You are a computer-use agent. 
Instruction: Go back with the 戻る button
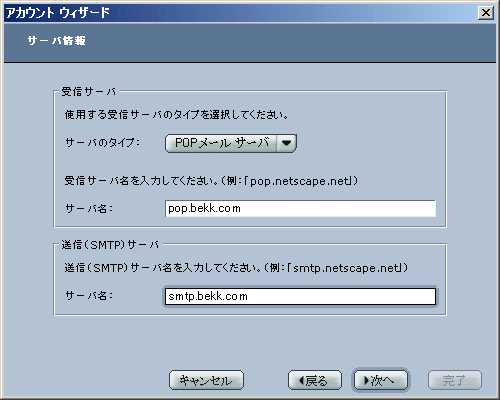click(315, 380)
